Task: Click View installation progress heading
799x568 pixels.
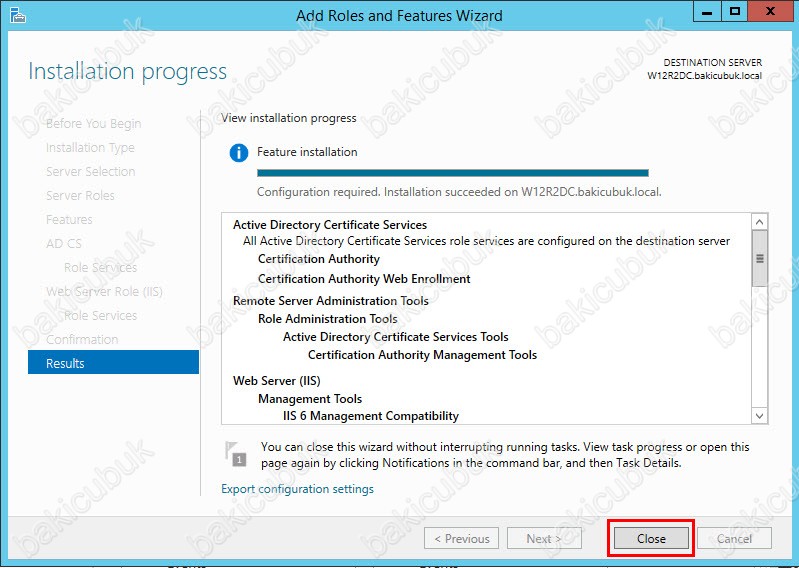Action: coord(288,118)
